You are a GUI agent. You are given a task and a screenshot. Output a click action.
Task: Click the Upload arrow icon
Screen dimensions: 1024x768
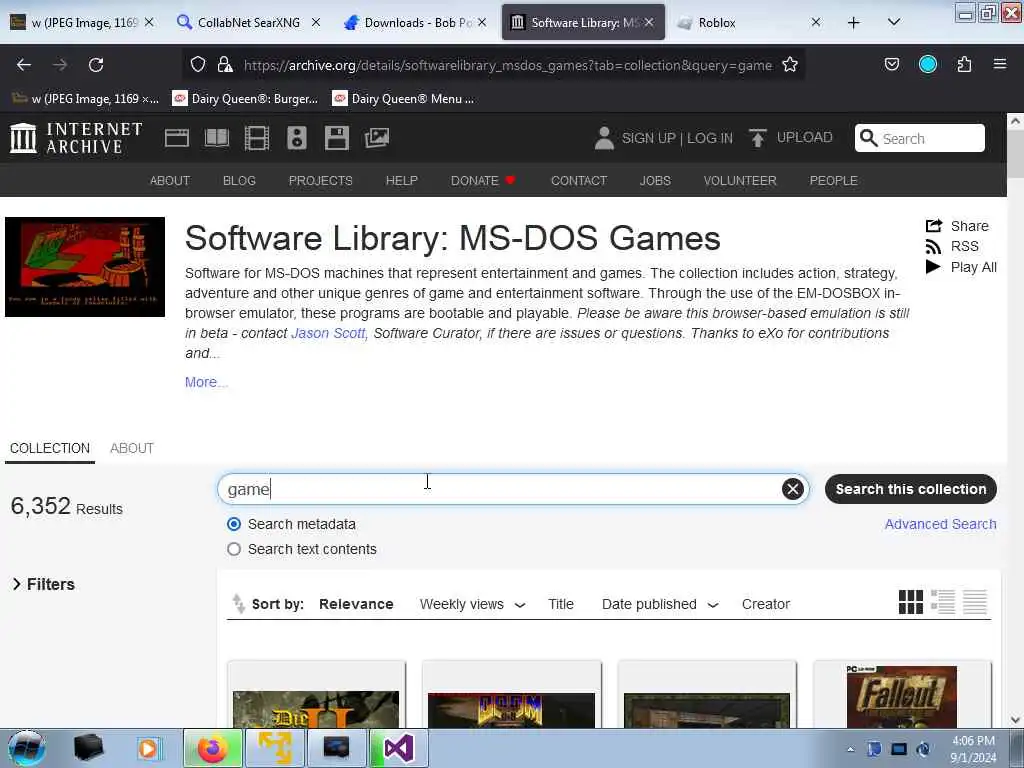click(x=758, y=138)
